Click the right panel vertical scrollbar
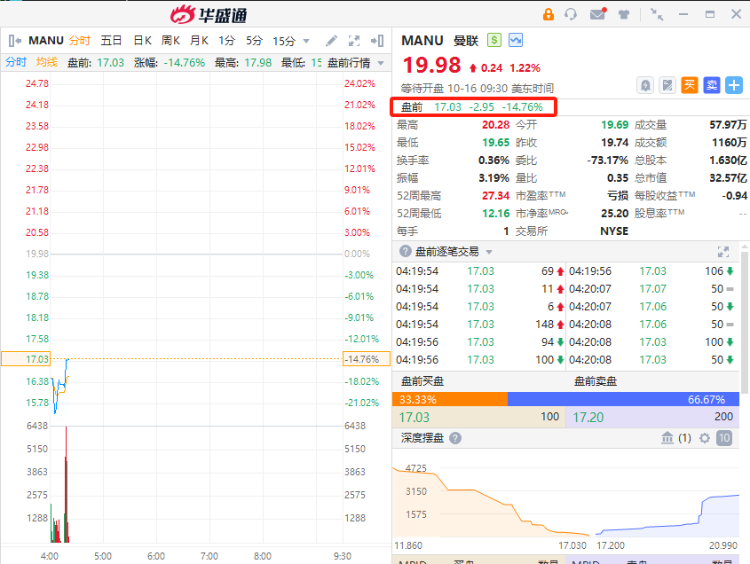The height and width of the screenshot is (564, 750). coord(744,321)
